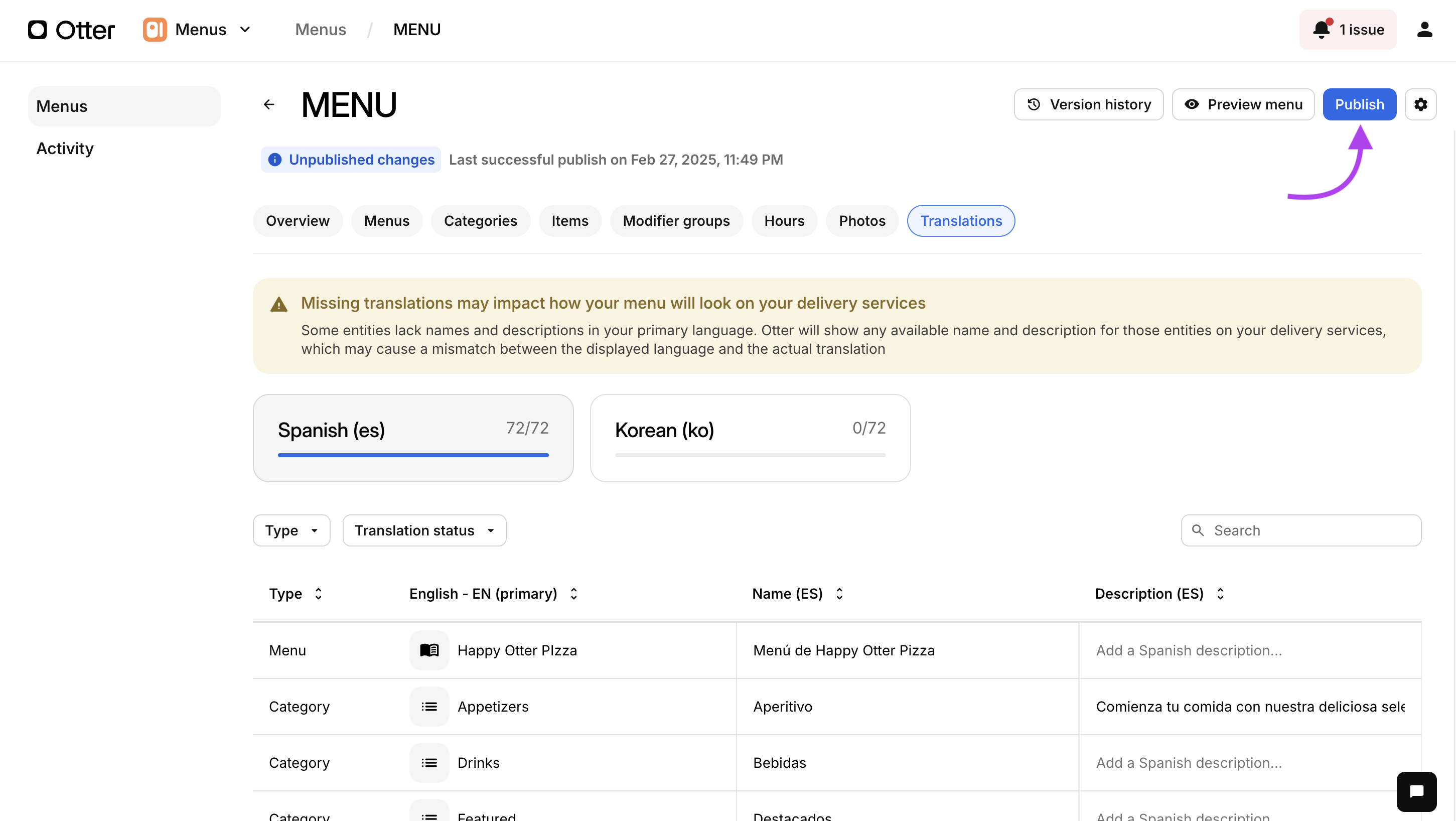Edit Appetizers Spanish description cell

point(1250,707)
